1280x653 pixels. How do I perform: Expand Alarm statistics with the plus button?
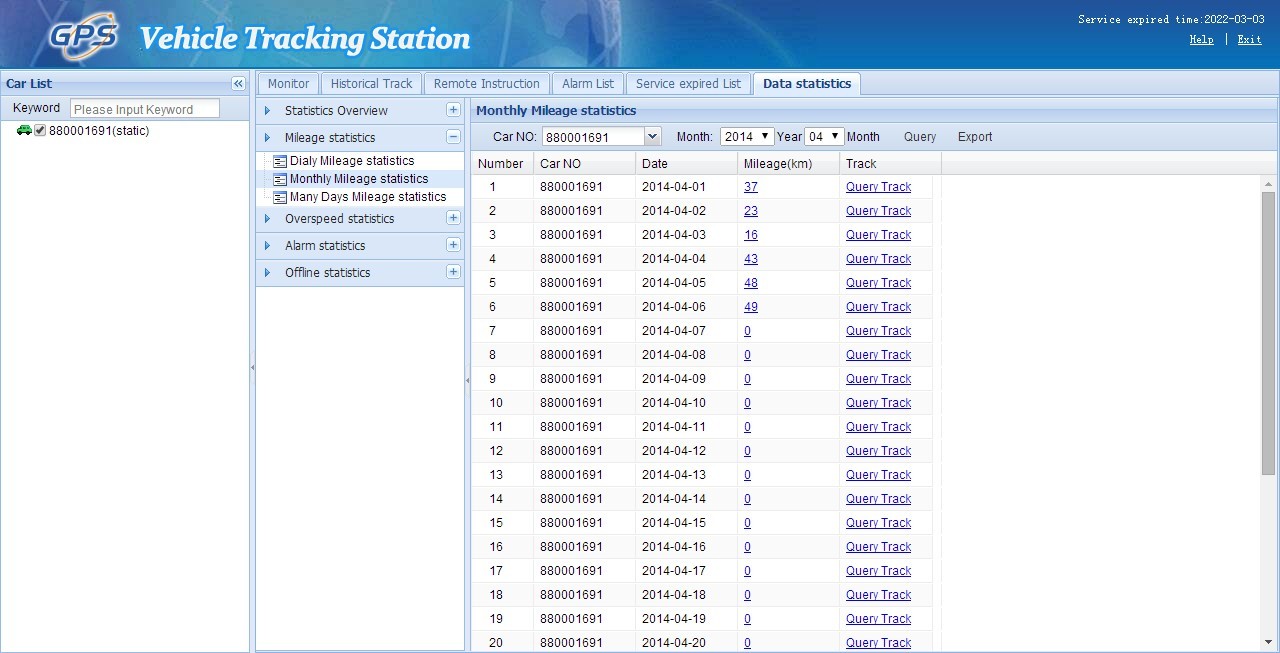[x=453, y=245]
